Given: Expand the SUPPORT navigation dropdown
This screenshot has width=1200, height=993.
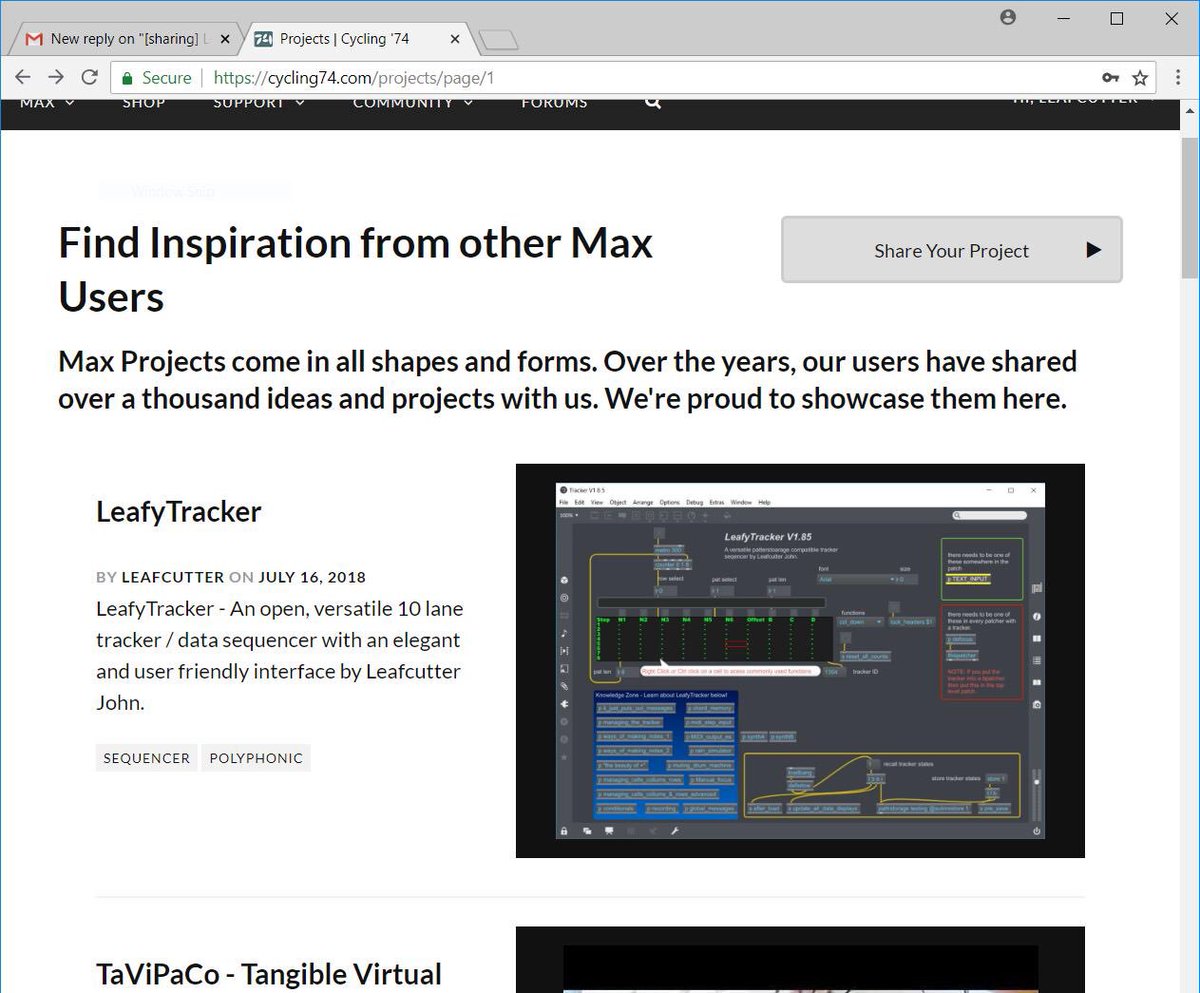Looking at the screenshot, I should pyautogui.click(x=259, y=103).
